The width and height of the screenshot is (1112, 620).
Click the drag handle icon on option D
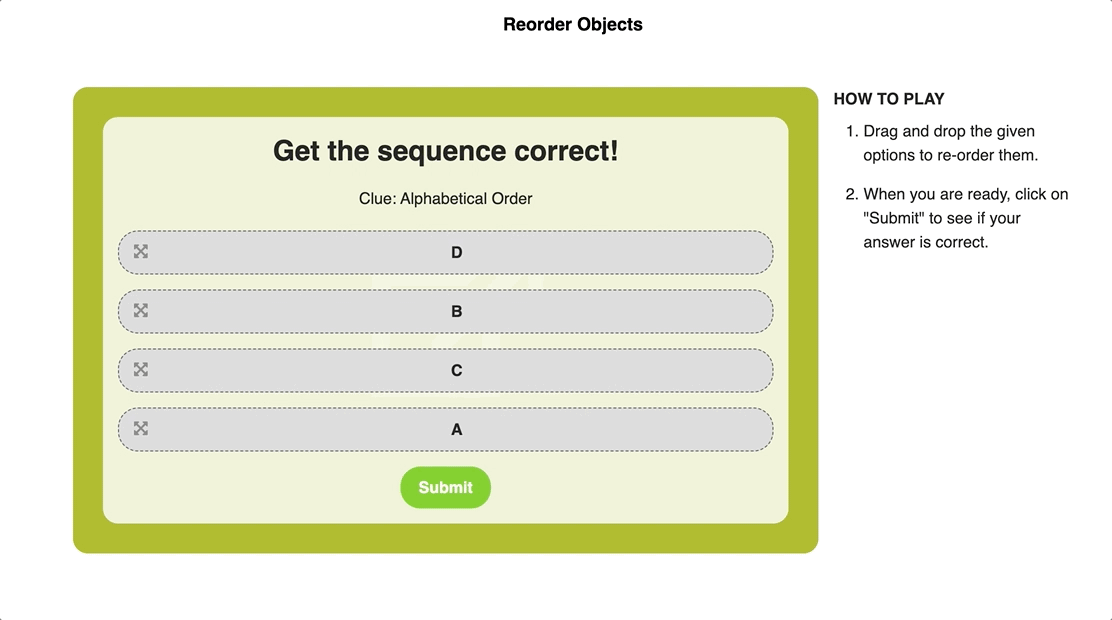point(140,252)
